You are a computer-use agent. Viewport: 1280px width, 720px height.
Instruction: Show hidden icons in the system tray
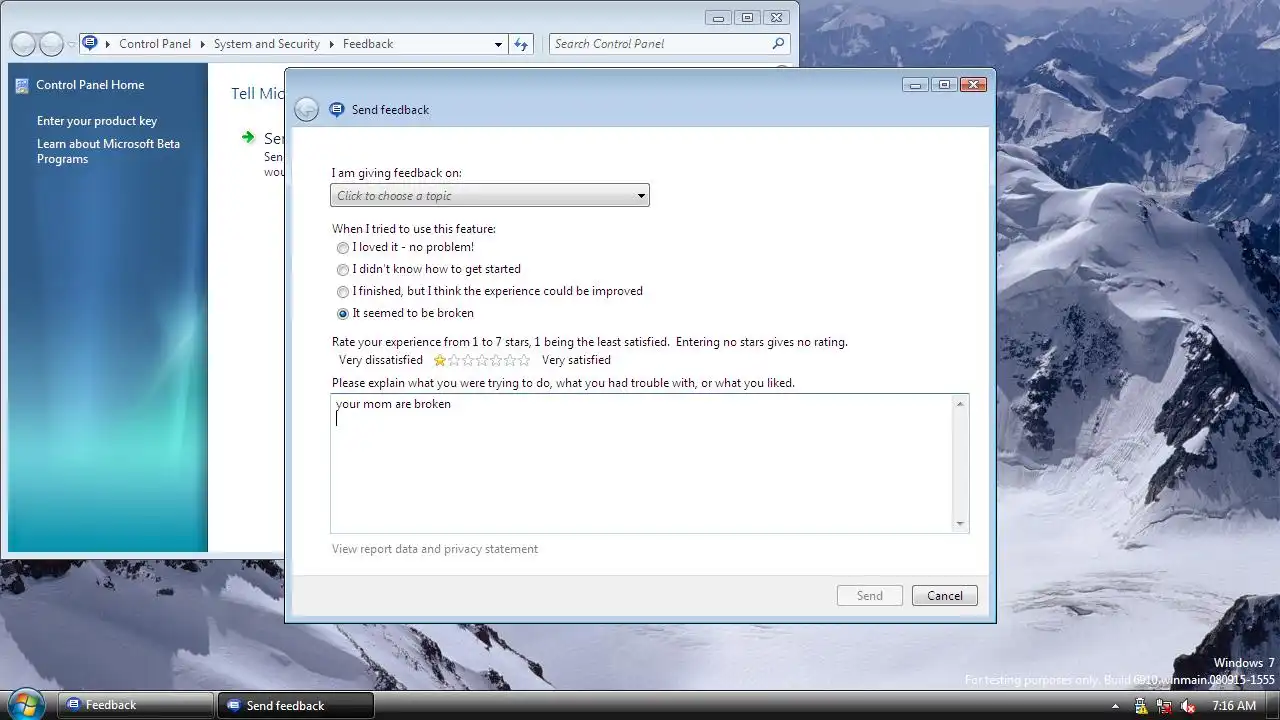(1115, 706)
